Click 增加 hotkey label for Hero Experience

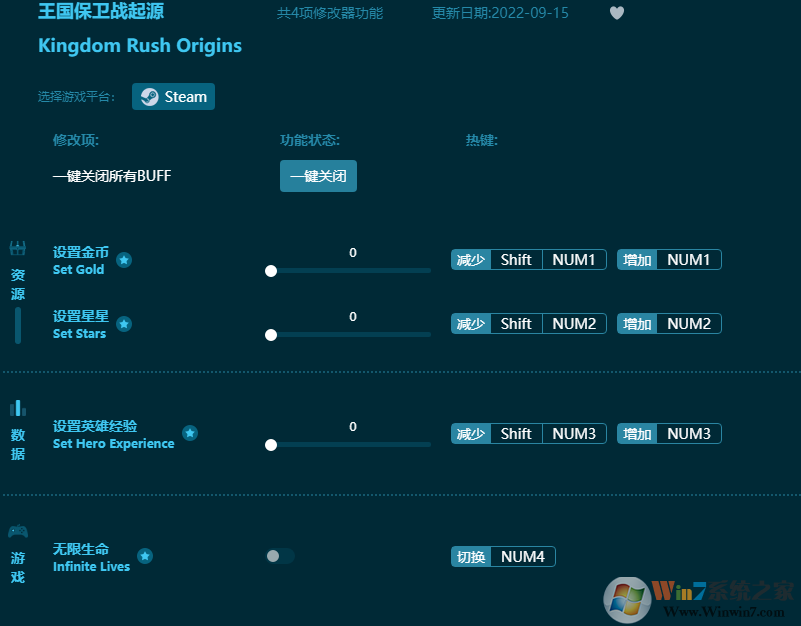coord(637,433)
